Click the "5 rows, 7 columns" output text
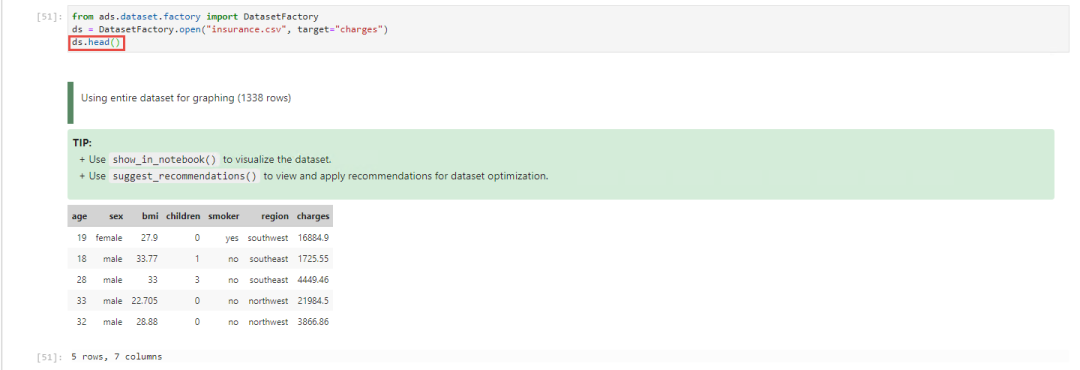The image size is (1080, 370). (x=116, y=357)
